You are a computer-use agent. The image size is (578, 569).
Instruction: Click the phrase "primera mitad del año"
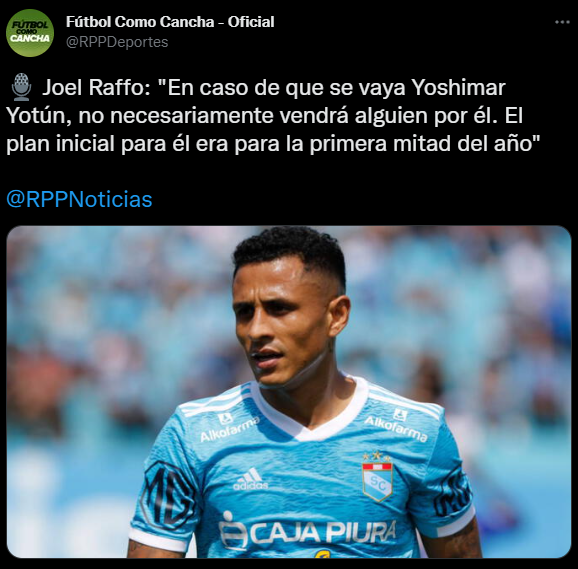(x=424, y=143)
